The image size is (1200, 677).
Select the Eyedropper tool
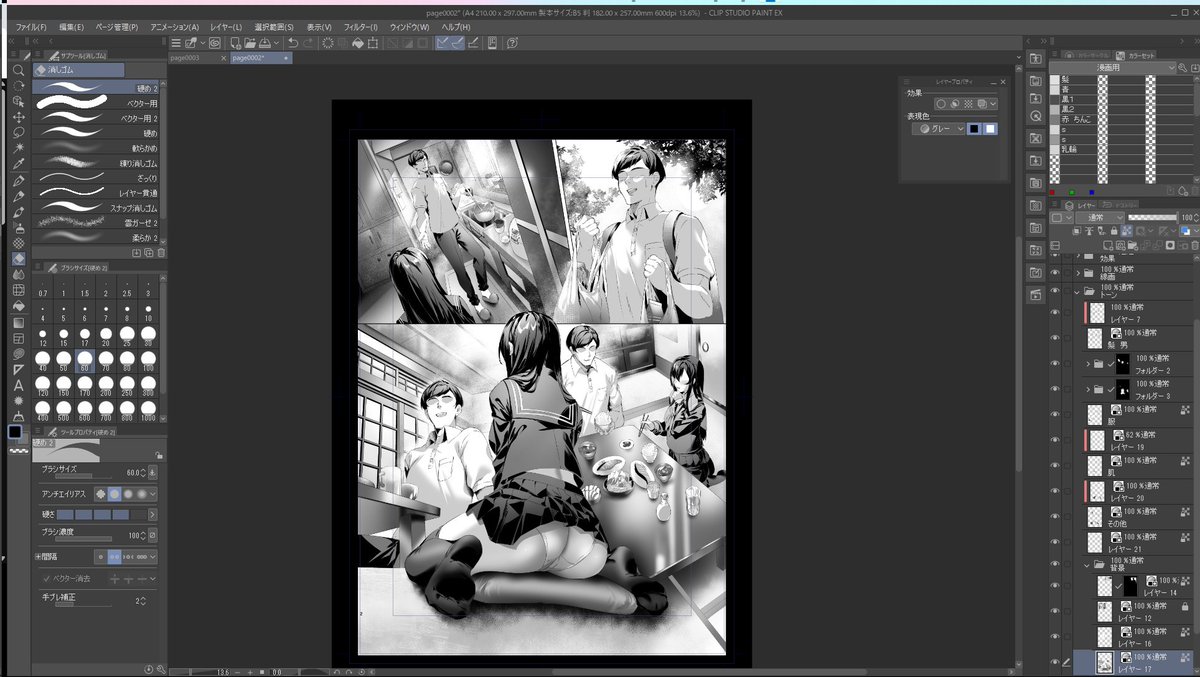tap(18, 164)
